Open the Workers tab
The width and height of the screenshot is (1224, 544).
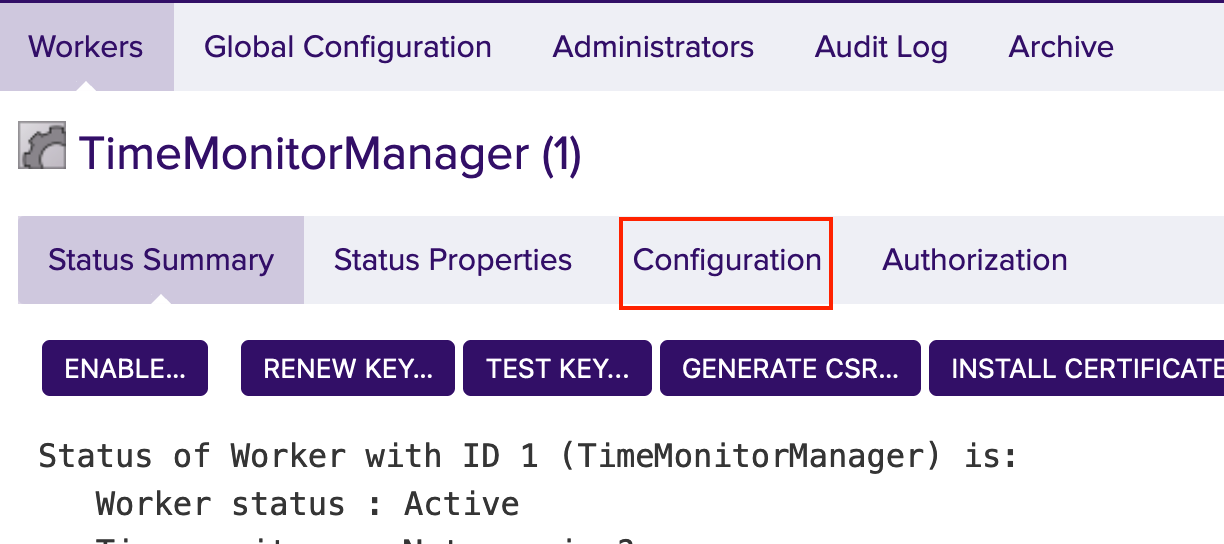point(86,47)
